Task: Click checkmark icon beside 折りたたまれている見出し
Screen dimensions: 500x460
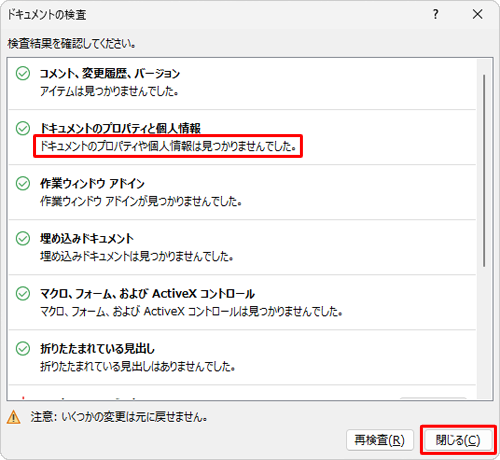Action: [23, 348]
